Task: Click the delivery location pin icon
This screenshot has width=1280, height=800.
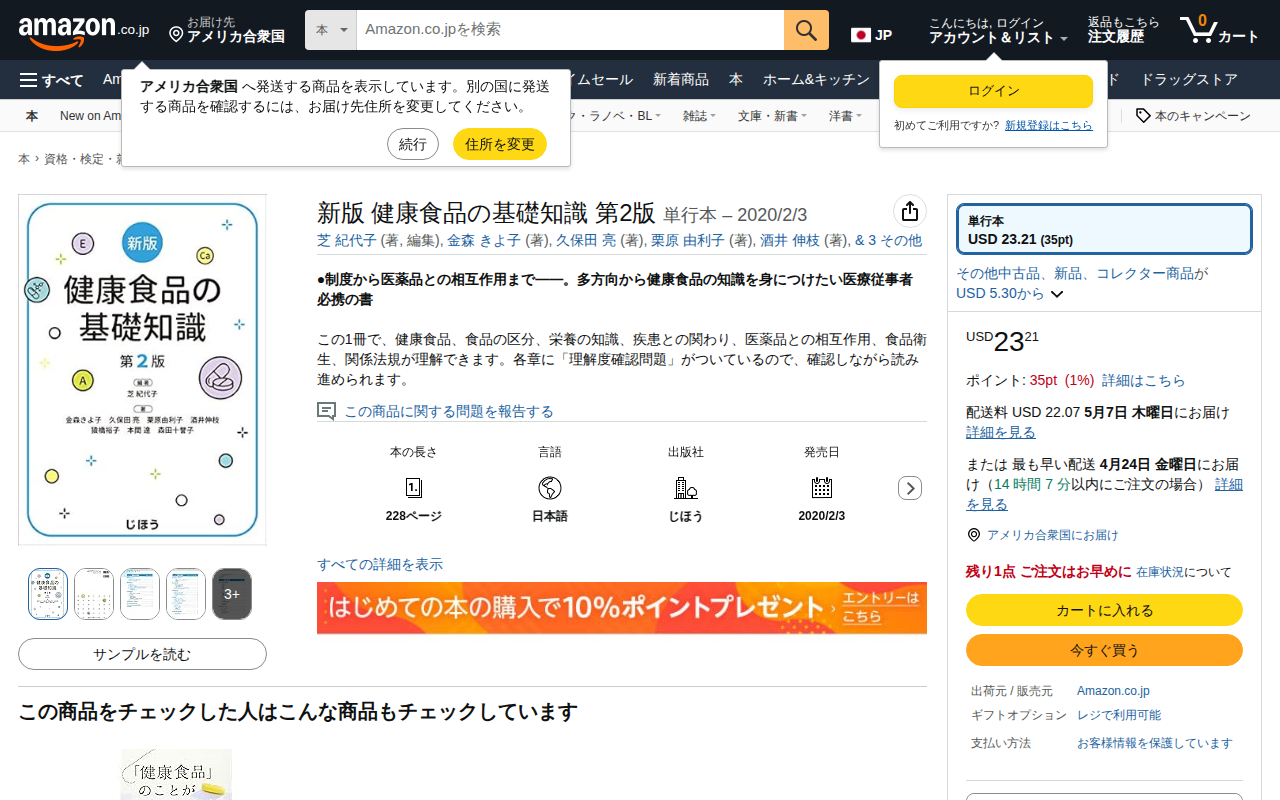Action: [176, 35]
